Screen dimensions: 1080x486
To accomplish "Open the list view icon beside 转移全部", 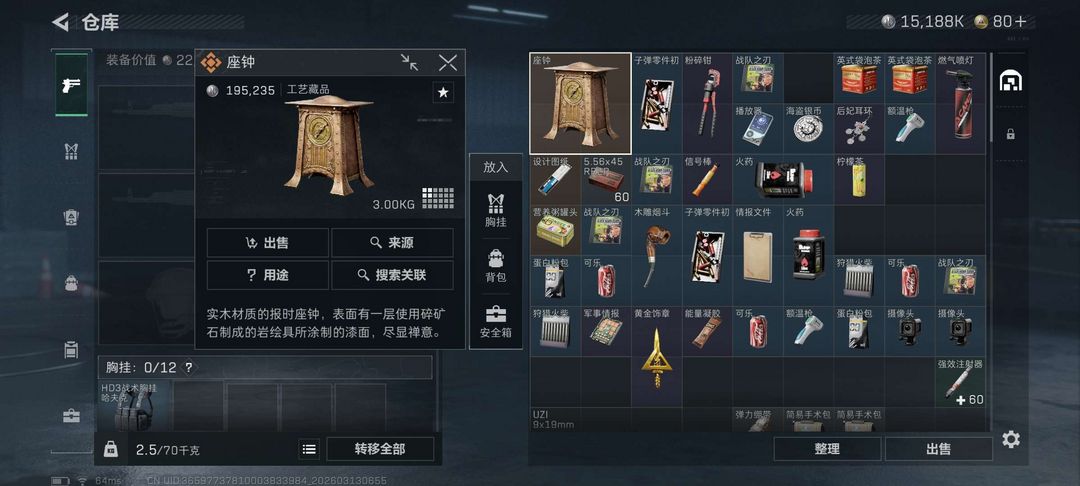I will point(309,449).
